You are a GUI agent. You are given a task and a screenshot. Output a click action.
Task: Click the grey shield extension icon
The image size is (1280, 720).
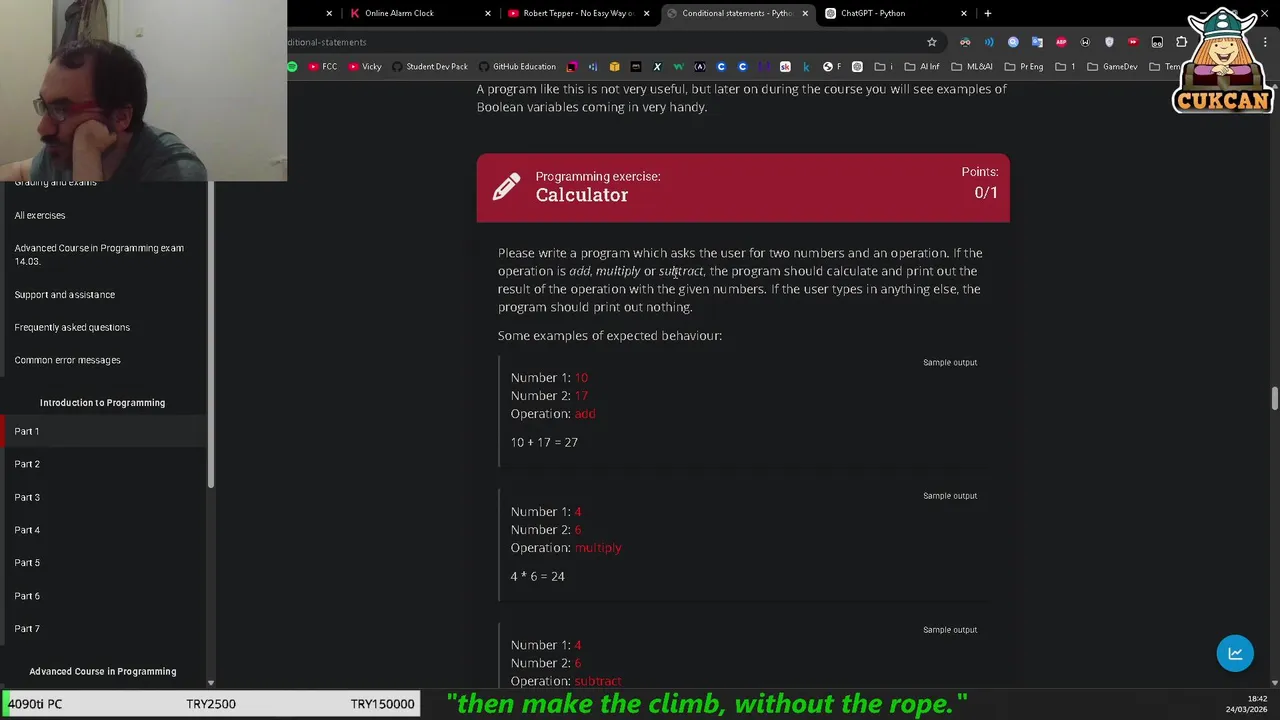pyautogui.click(x=1109, y=42)
